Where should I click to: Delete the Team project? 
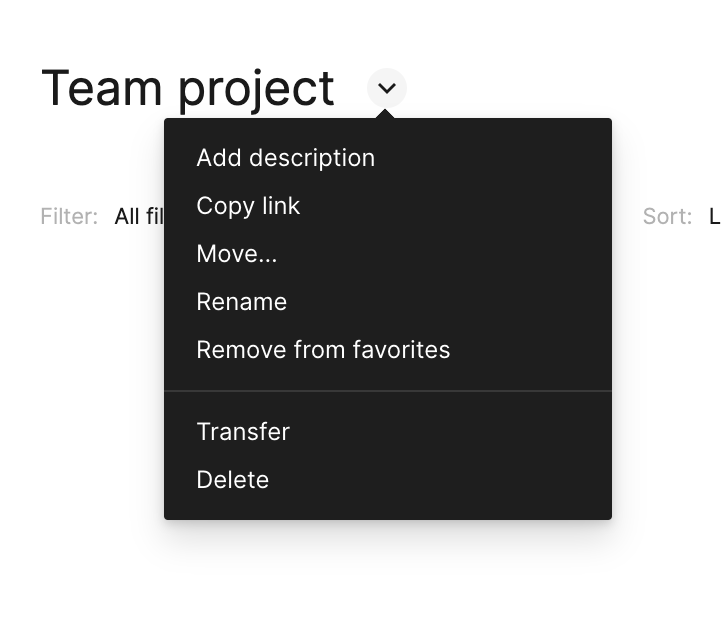[232, 480]
